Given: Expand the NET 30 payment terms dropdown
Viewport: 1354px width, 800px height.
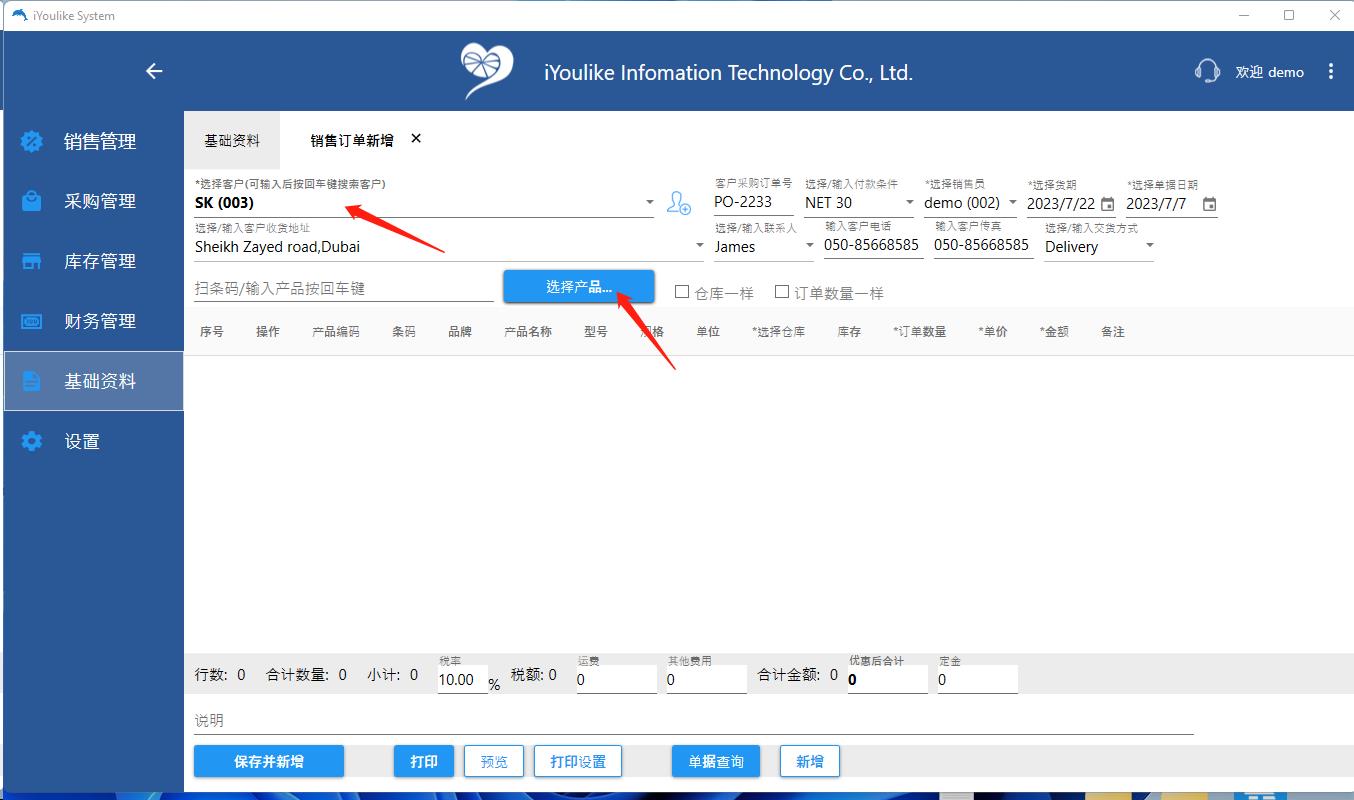Looking at the screenshot, I should coord(909,203).
